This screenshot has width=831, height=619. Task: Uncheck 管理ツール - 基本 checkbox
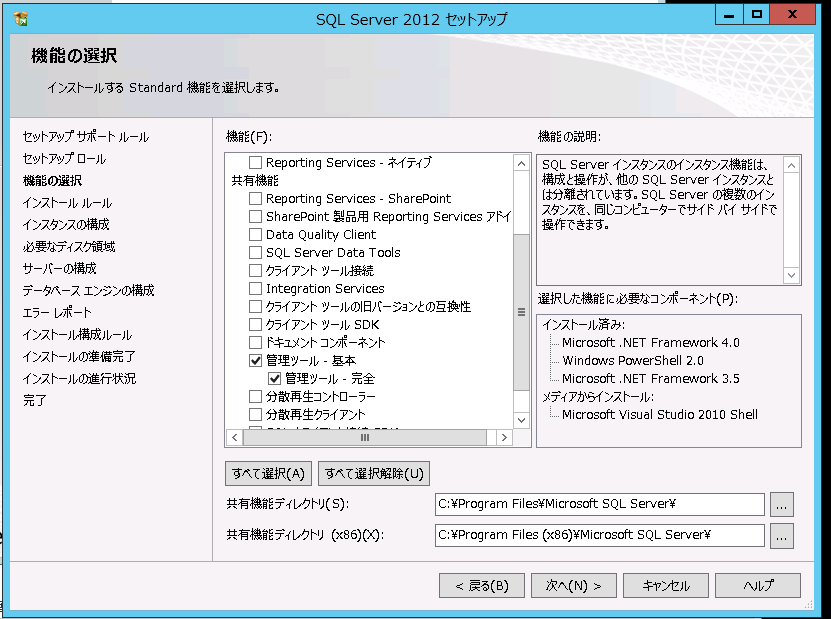pos(255,360)
